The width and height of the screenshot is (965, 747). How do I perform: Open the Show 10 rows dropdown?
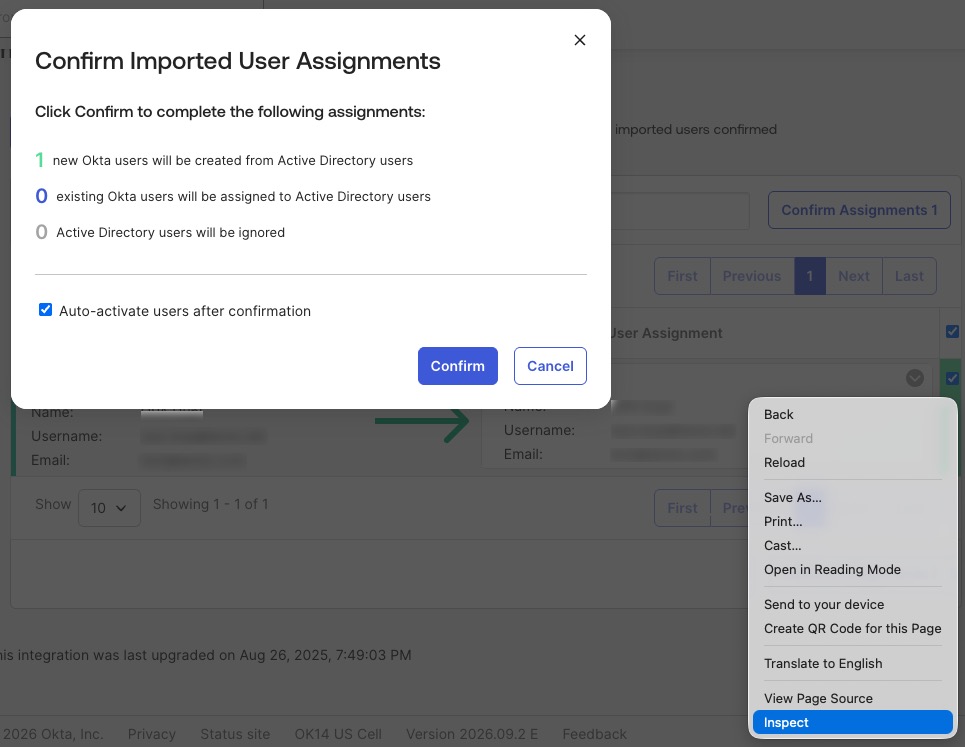click(x=109, y=508)
